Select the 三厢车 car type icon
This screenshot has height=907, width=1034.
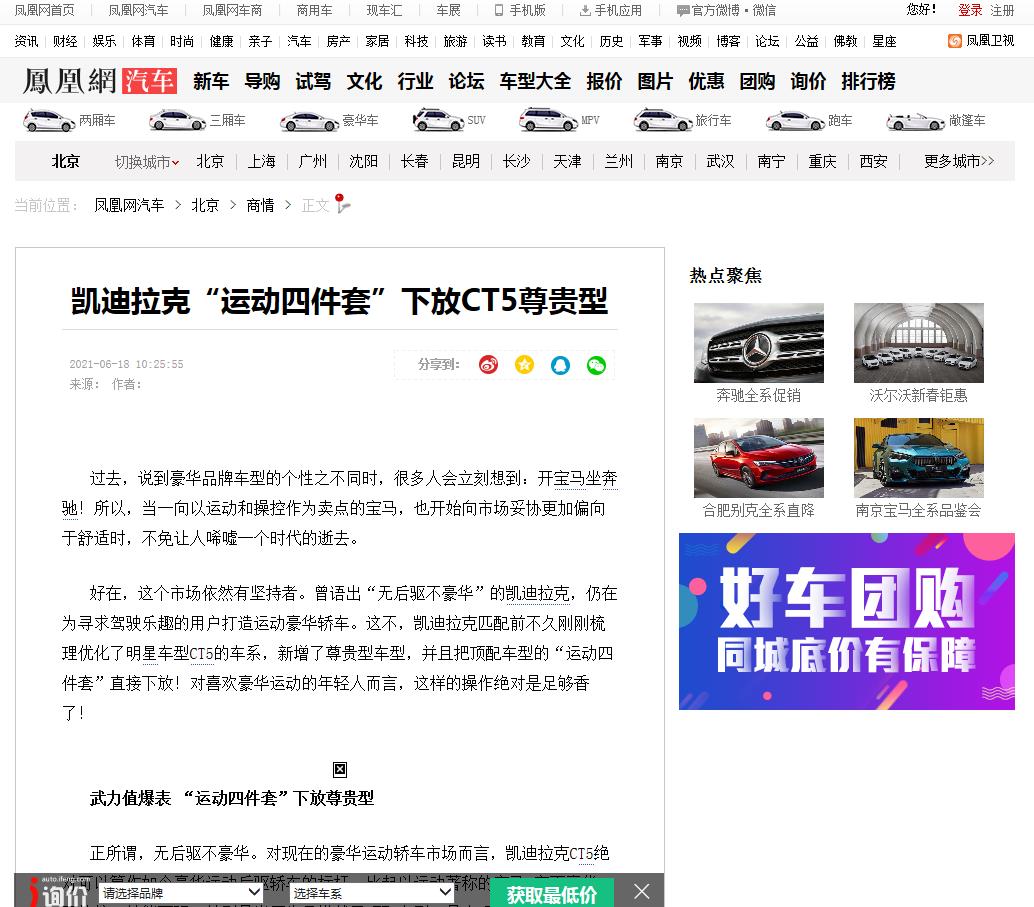[177, 121]
